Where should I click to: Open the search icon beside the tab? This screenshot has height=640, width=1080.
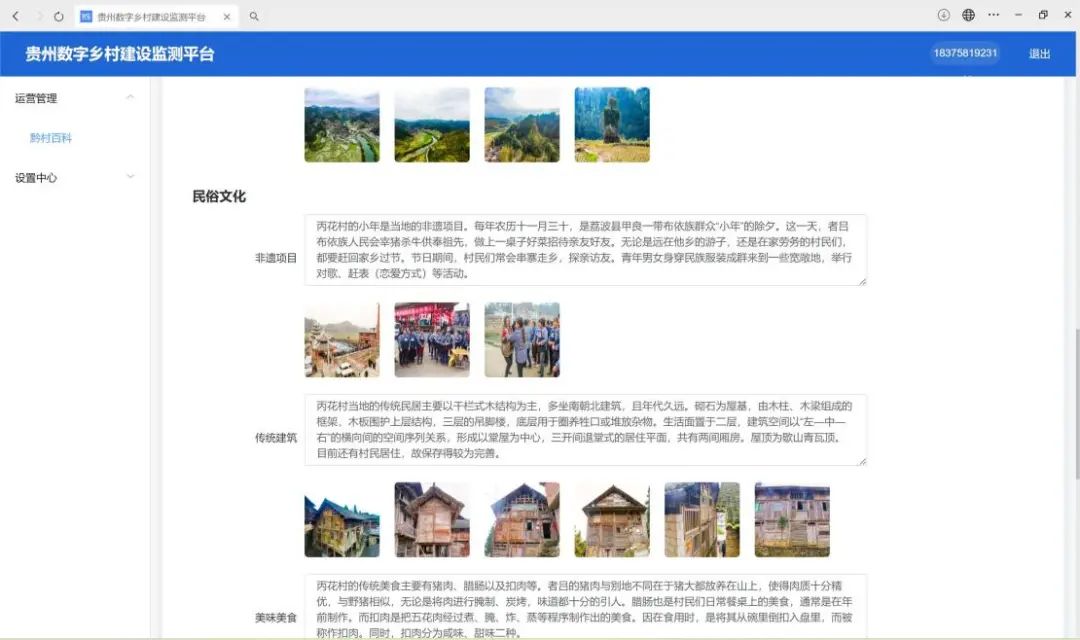pos(254,16)
